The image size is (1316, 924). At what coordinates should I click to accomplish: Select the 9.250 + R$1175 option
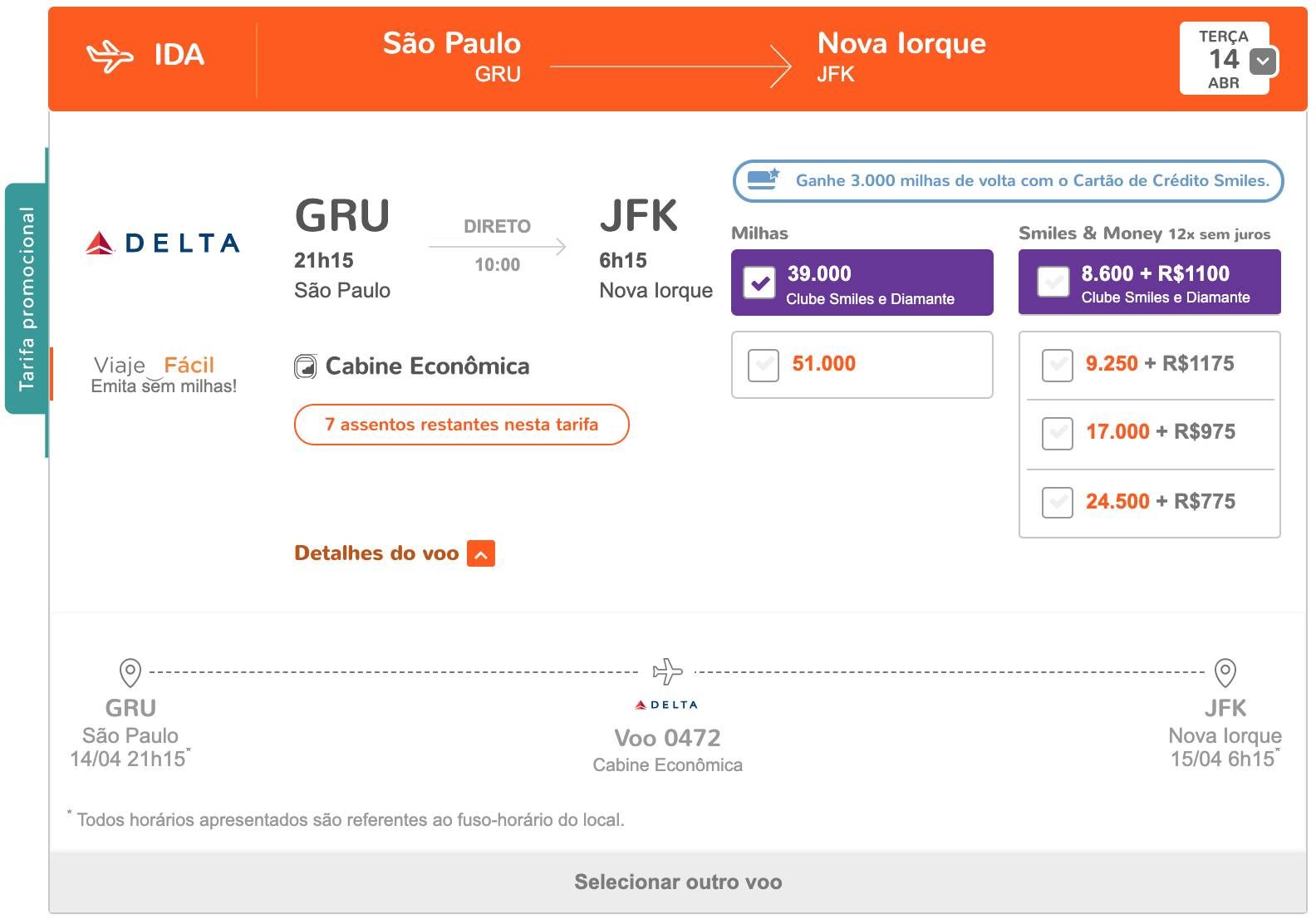pyautogui.click(x=1058, y=365)
